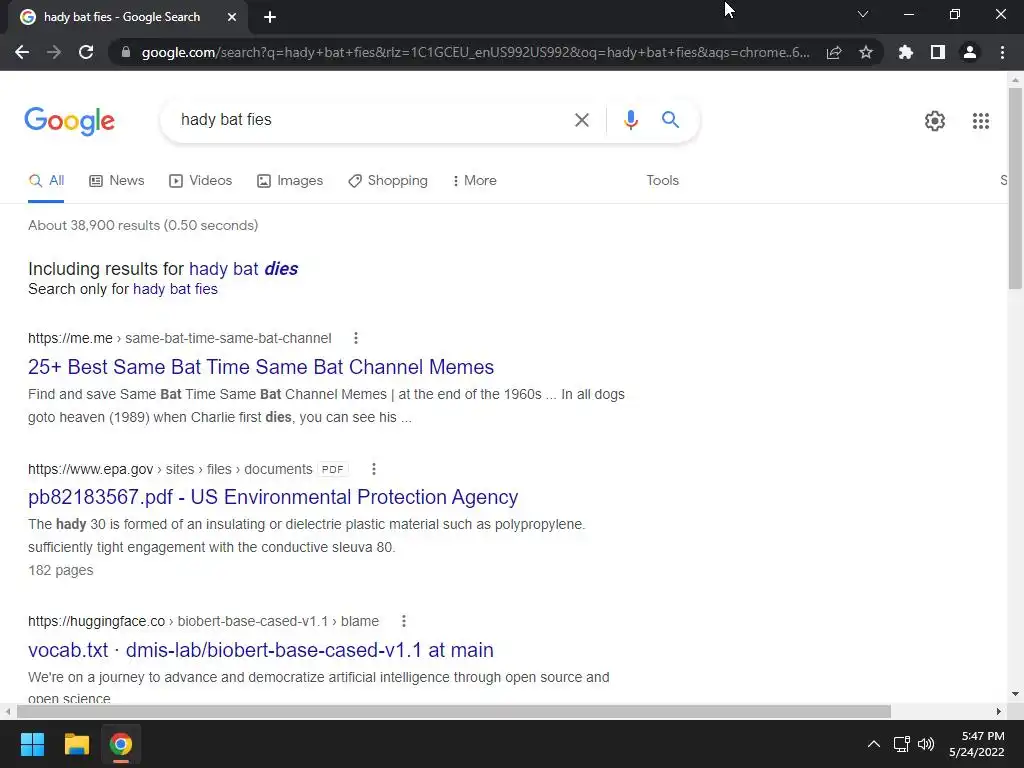
Task: Close the hady bat fies tab
Action: pyautogui.click(x=231, y=17)
